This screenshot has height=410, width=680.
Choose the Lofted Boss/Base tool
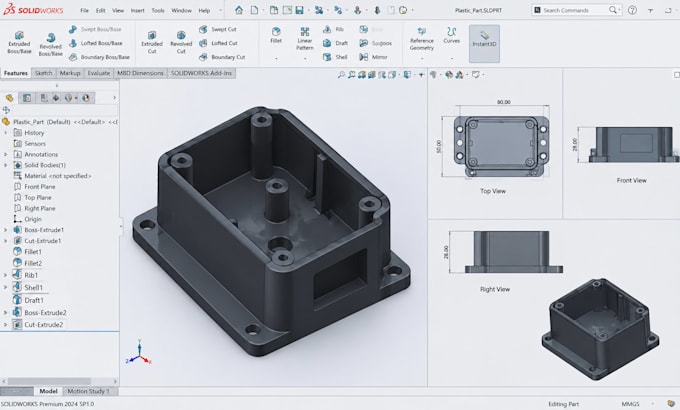tap(96, 43)
